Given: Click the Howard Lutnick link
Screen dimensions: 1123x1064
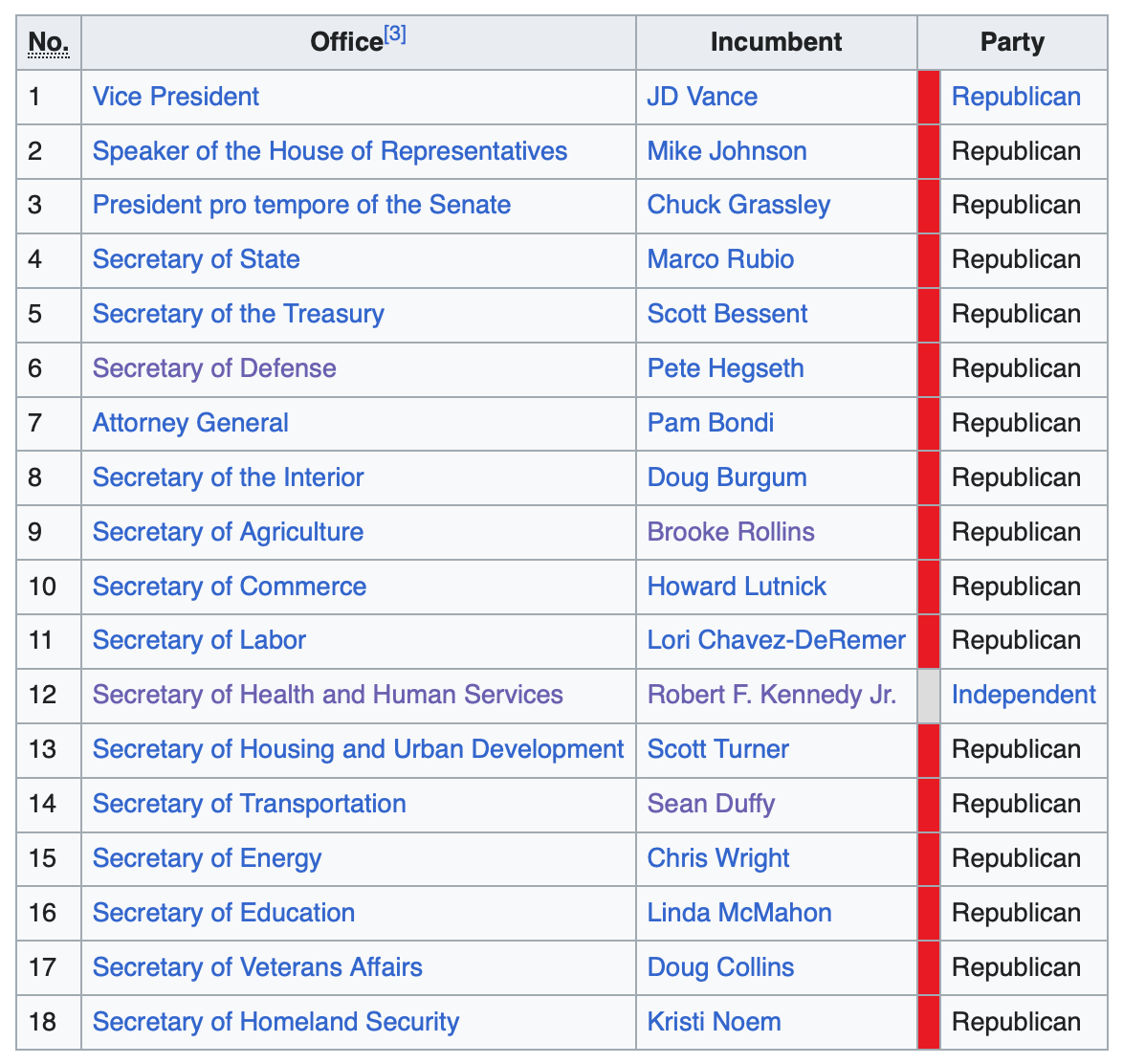Looking at the screenshot, I should [x=737, y=587].
